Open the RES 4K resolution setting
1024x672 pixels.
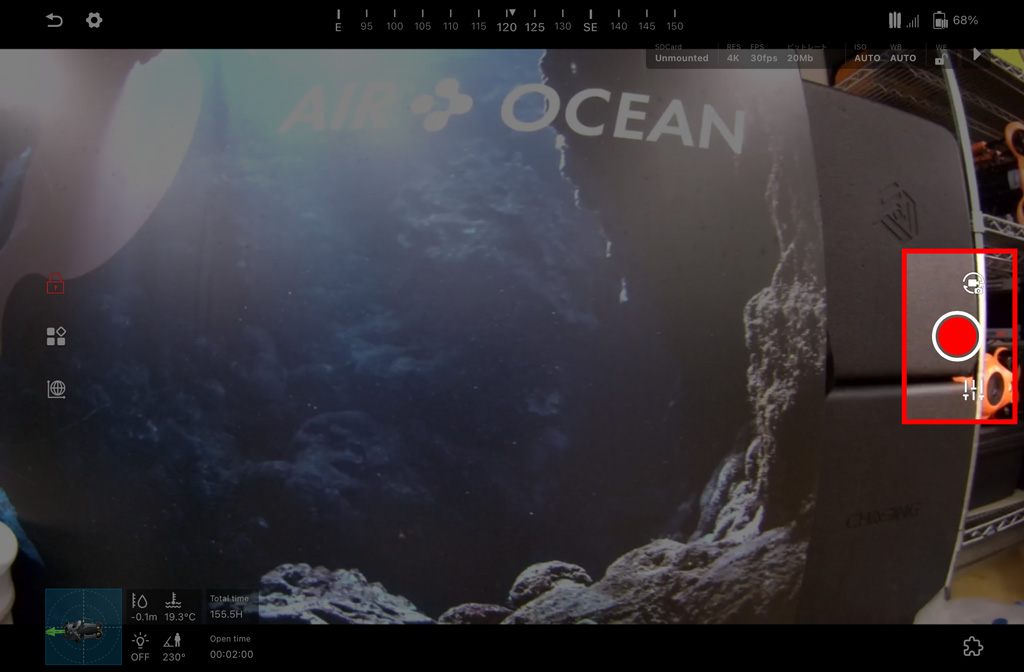pos(733,54)
